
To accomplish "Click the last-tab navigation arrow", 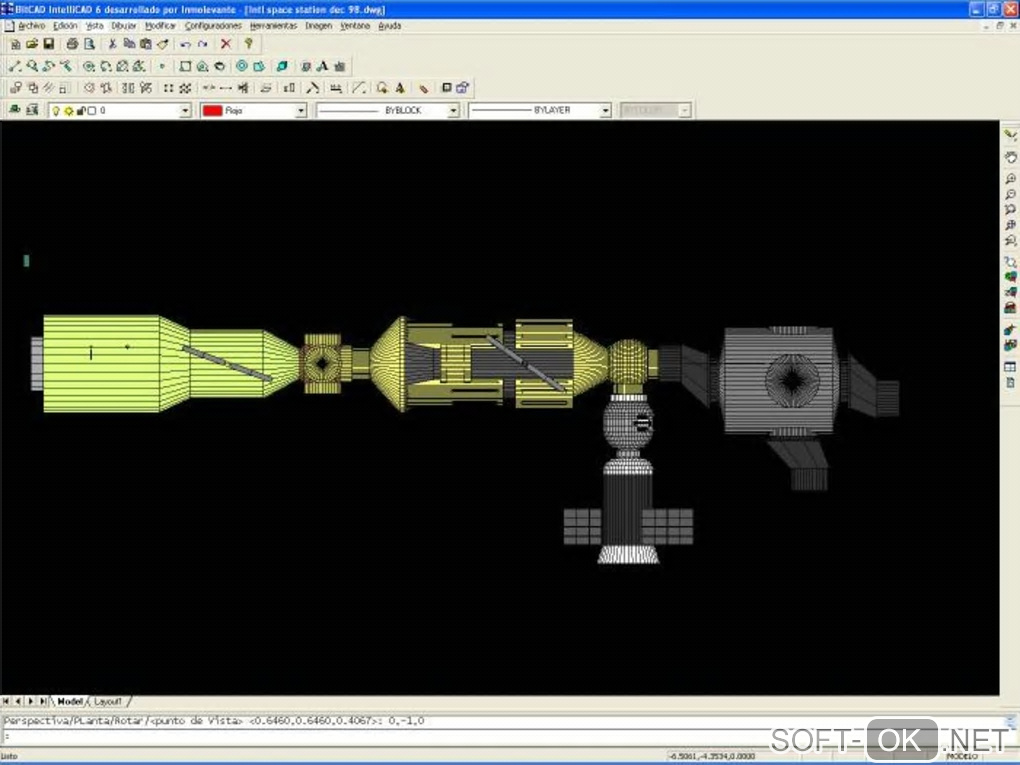I will (43, 701).
